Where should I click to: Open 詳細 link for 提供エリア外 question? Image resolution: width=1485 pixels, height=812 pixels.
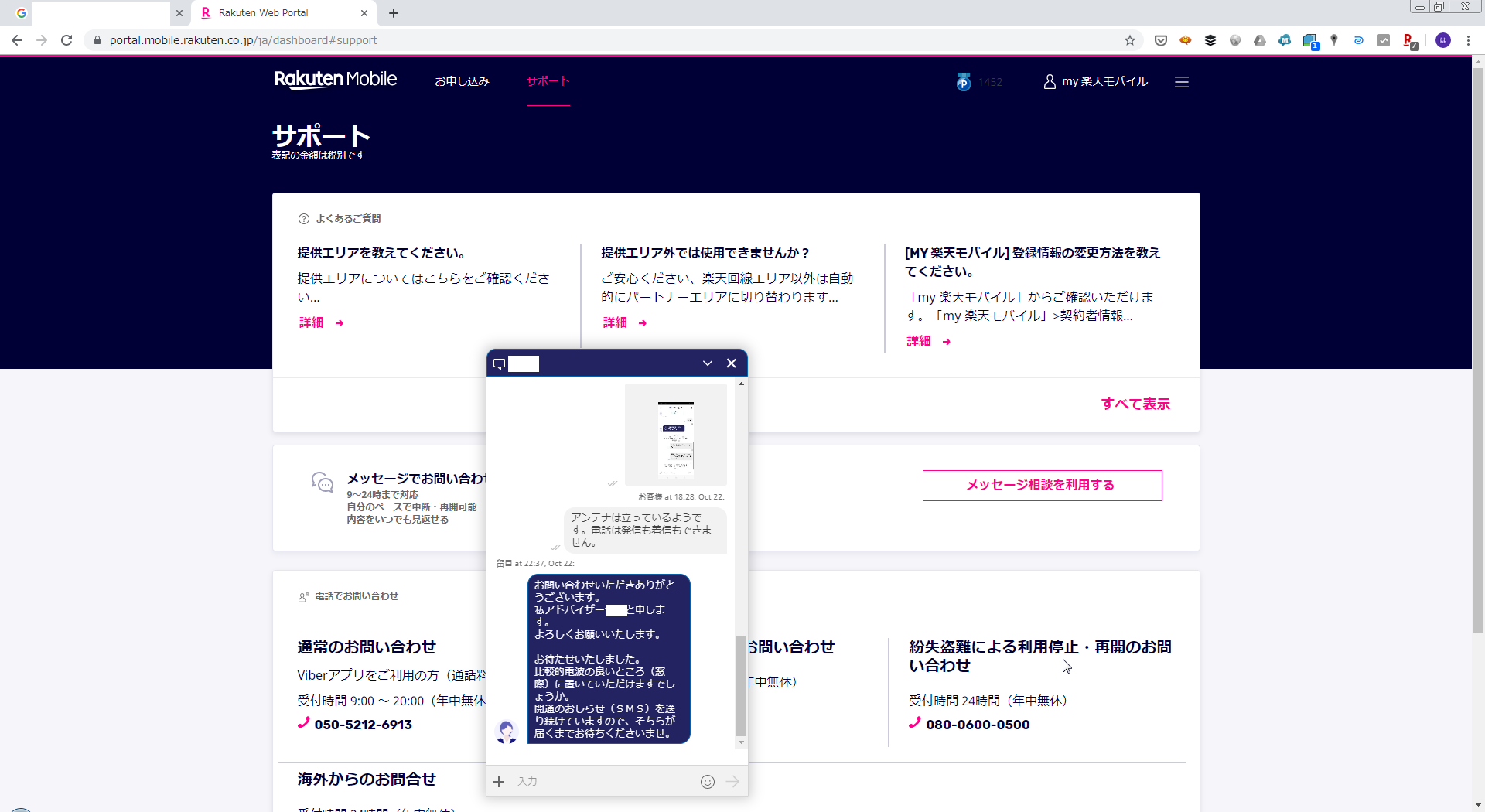(625, 322)
